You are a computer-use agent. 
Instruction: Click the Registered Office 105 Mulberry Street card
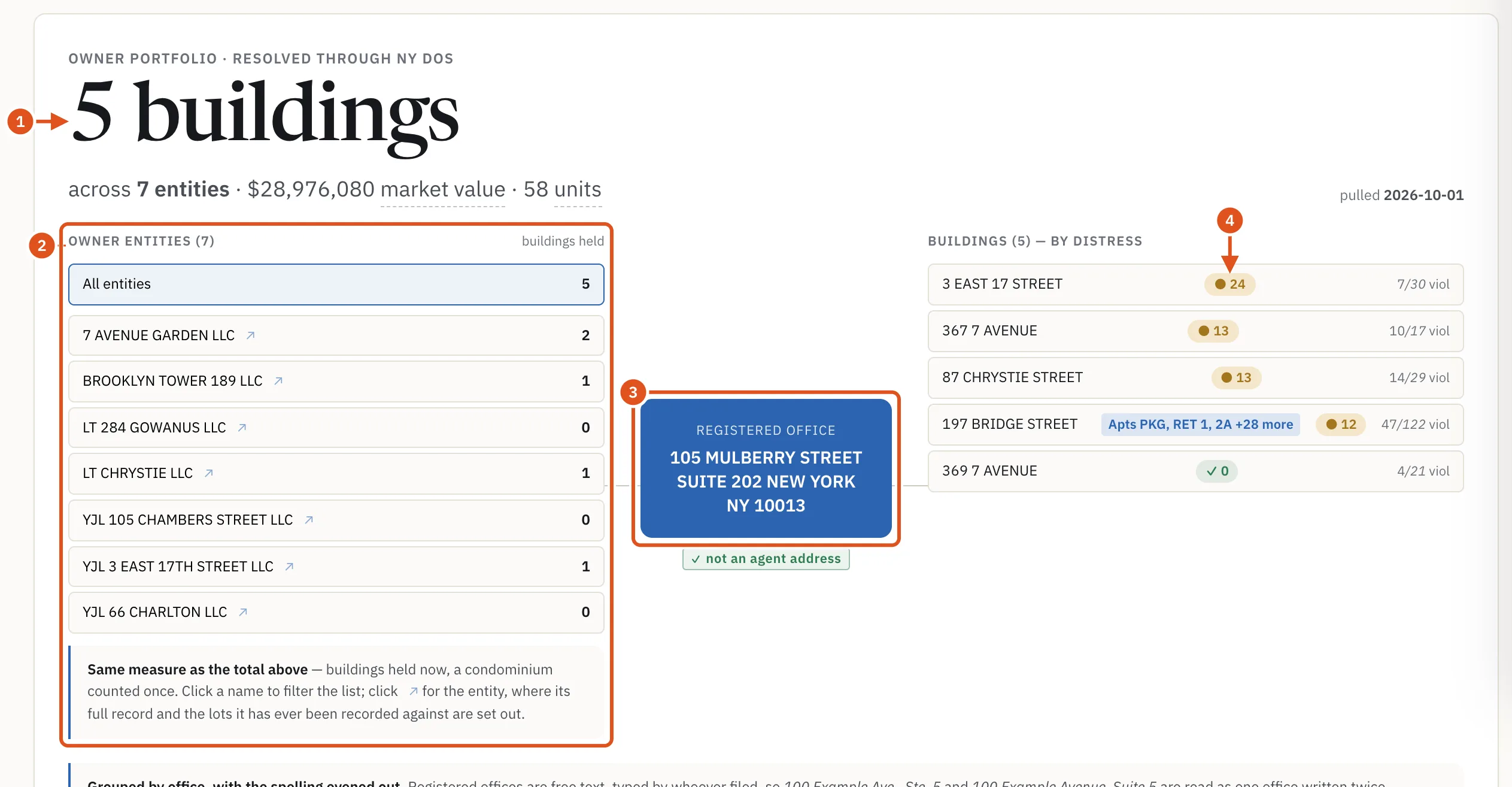tap(766, 468)
